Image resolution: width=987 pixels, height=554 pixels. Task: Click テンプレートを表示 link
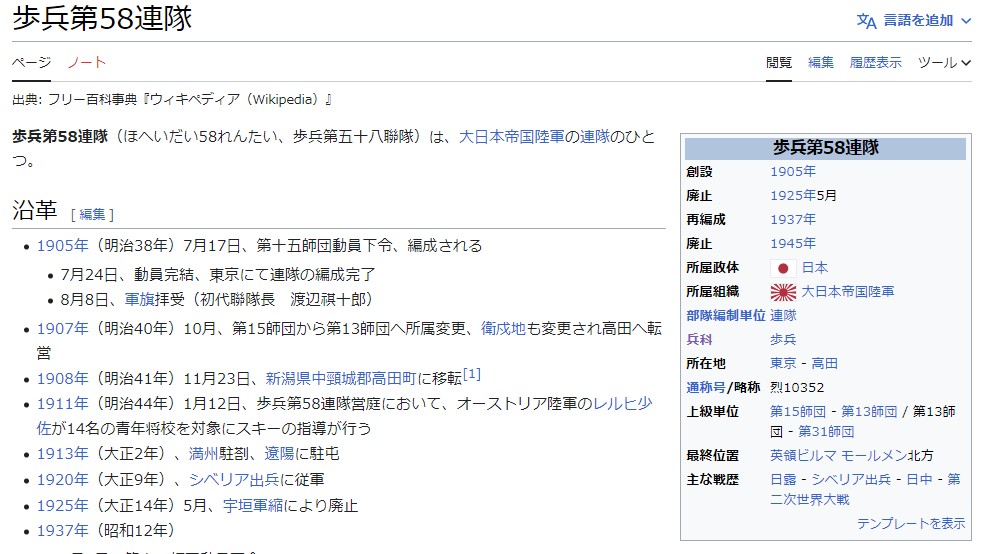click(x=911, y=524)
